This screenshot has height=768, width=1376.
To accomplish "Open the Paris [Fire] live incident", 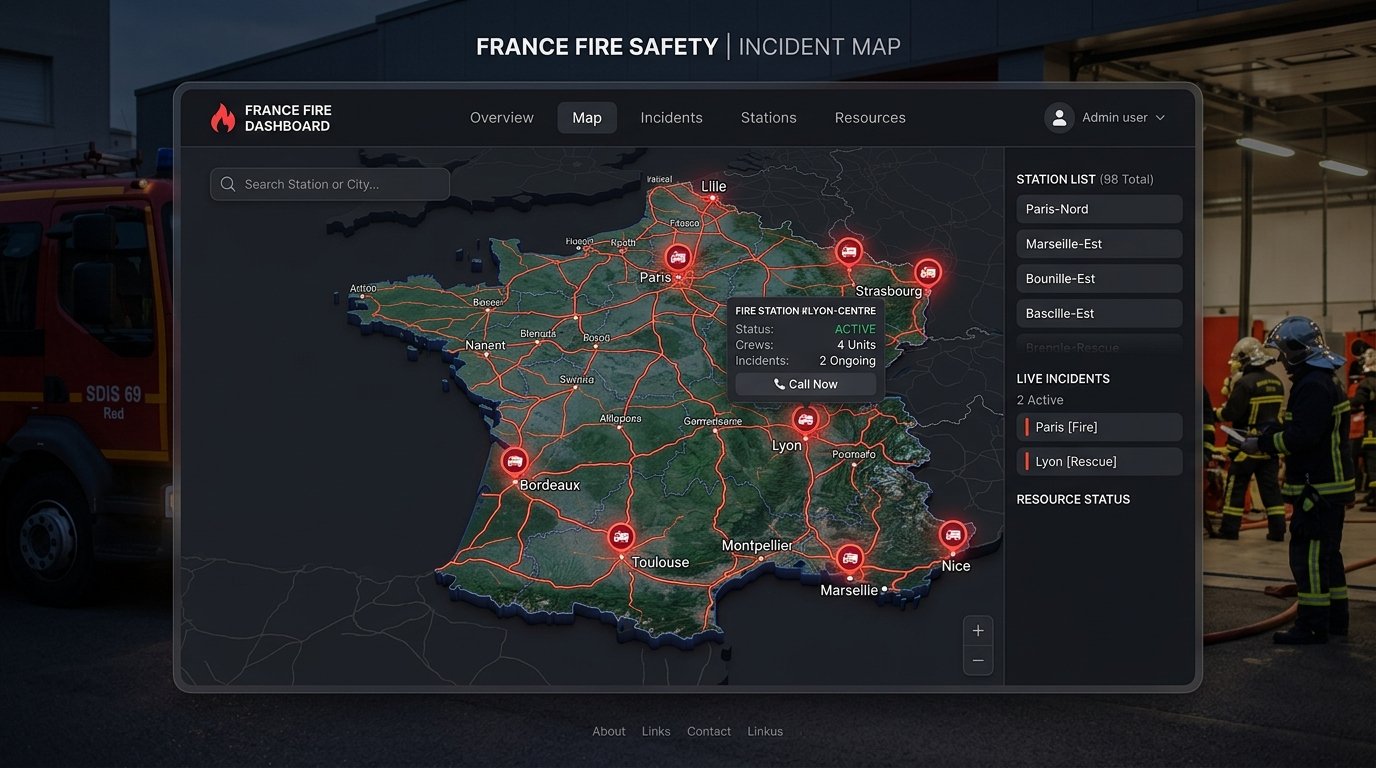I will point(1099,427).
